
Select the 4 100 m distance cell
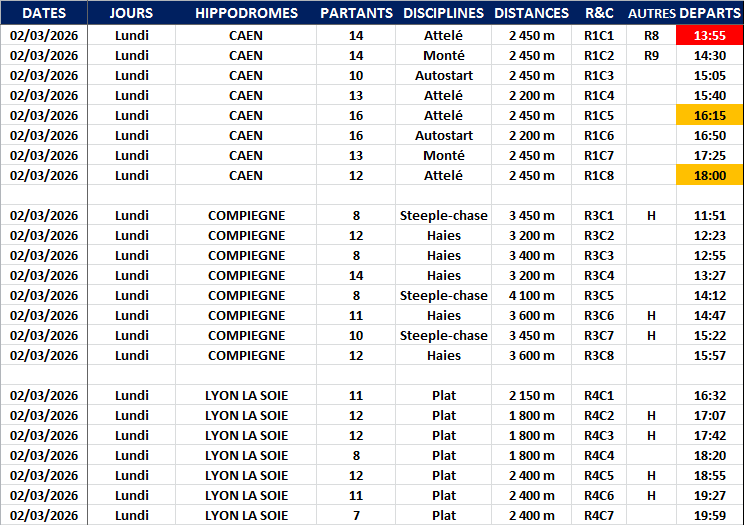click(531, 295)
